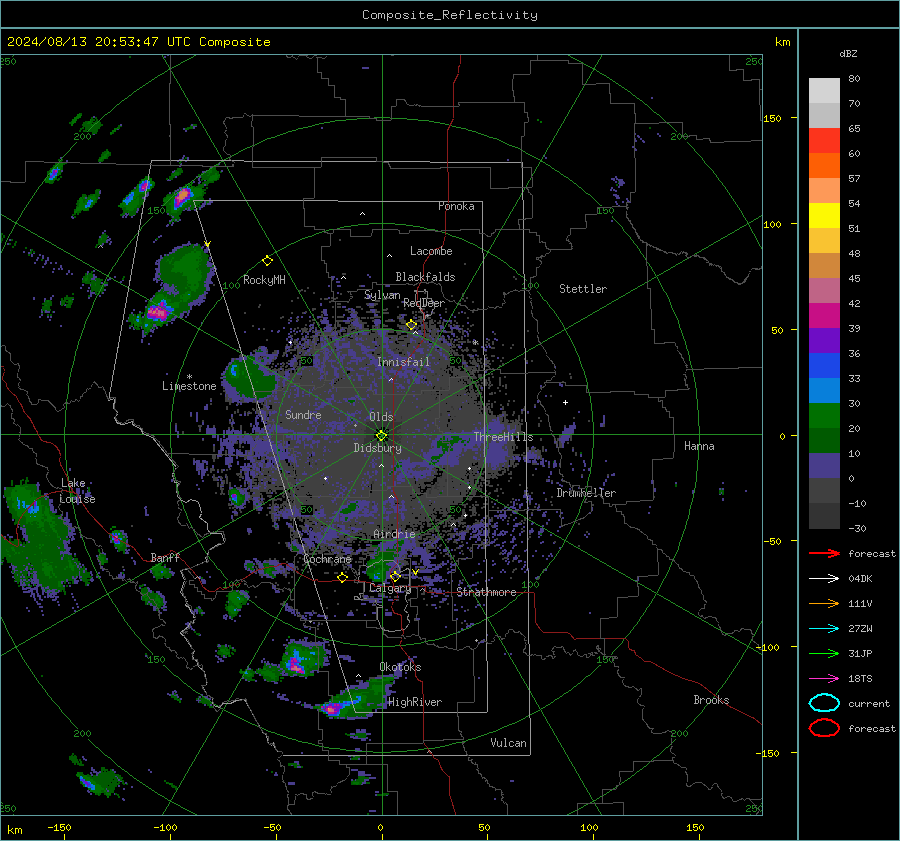Click the Calgary city label
This screenshot has width=900, height=841.
coord(390,588)
